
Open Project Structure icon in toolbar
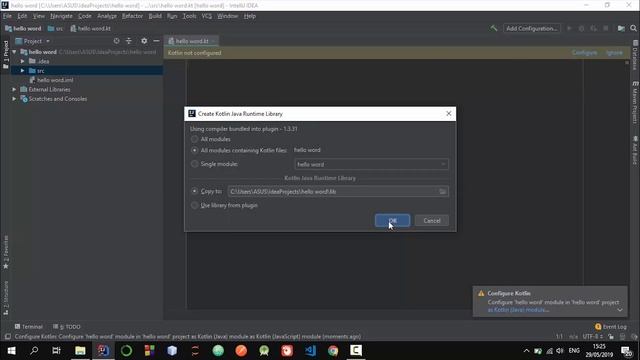tap(621, 28)
